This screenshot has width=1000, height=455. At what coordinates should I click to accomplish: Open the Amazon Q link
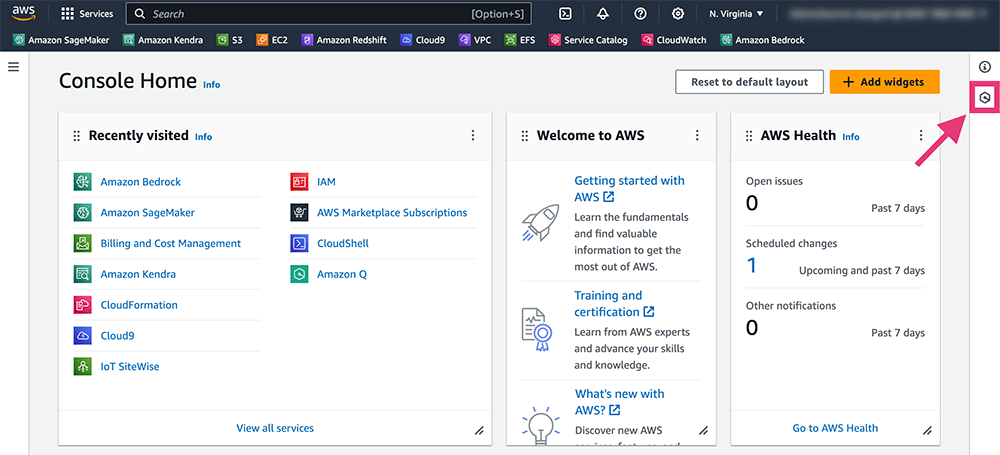[342, 274]
